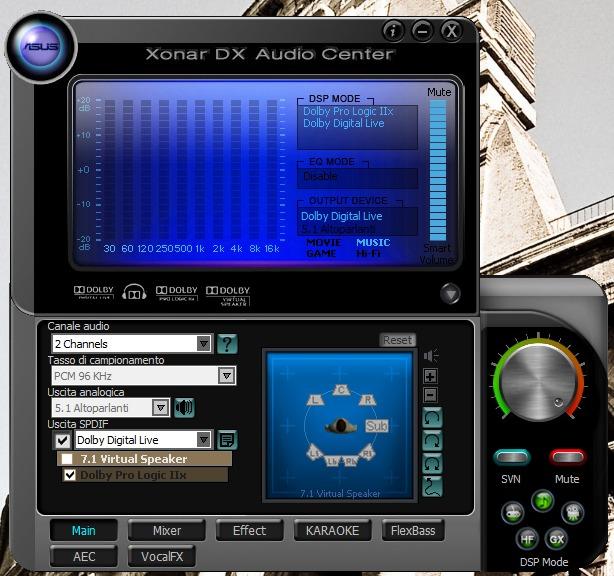Enable the 7.1 Virtual Speaker checkbox
Image resolution: width=614 pixels, height=576 pixels.
67,459
